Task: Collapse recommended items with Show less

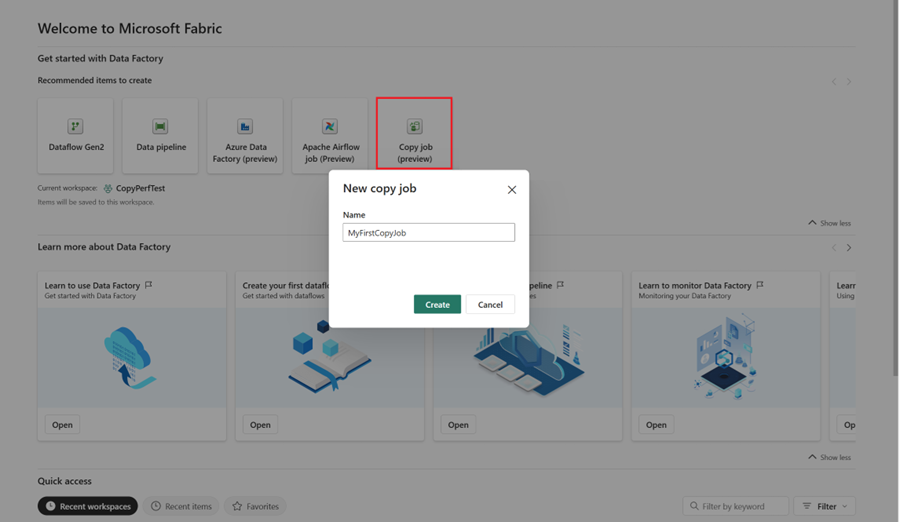Action: (x=829, y=223)
